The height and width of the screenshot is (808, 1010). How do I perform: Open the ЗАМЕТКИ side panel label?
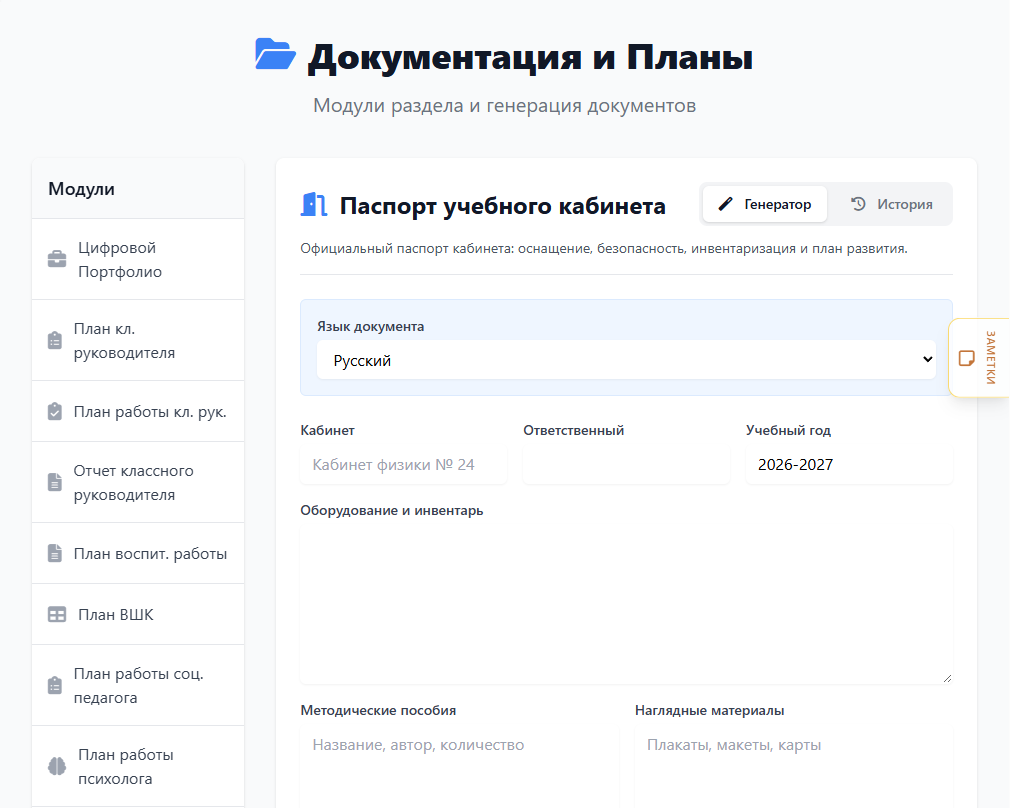coord(991,358)
